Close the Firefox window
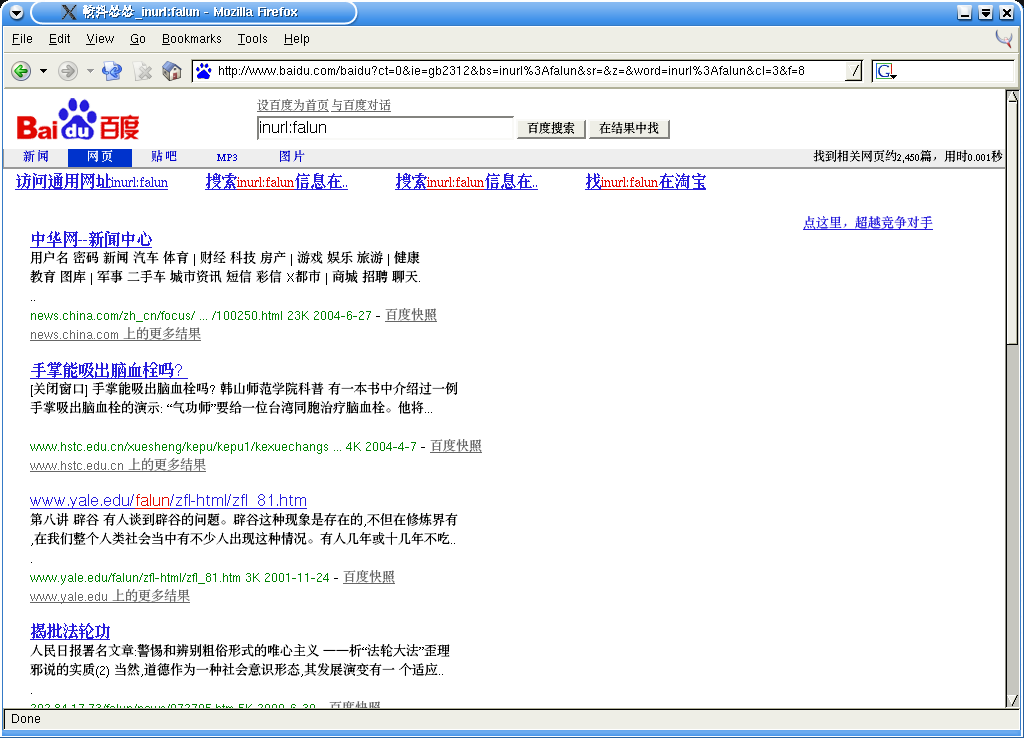 [1006, 12]
